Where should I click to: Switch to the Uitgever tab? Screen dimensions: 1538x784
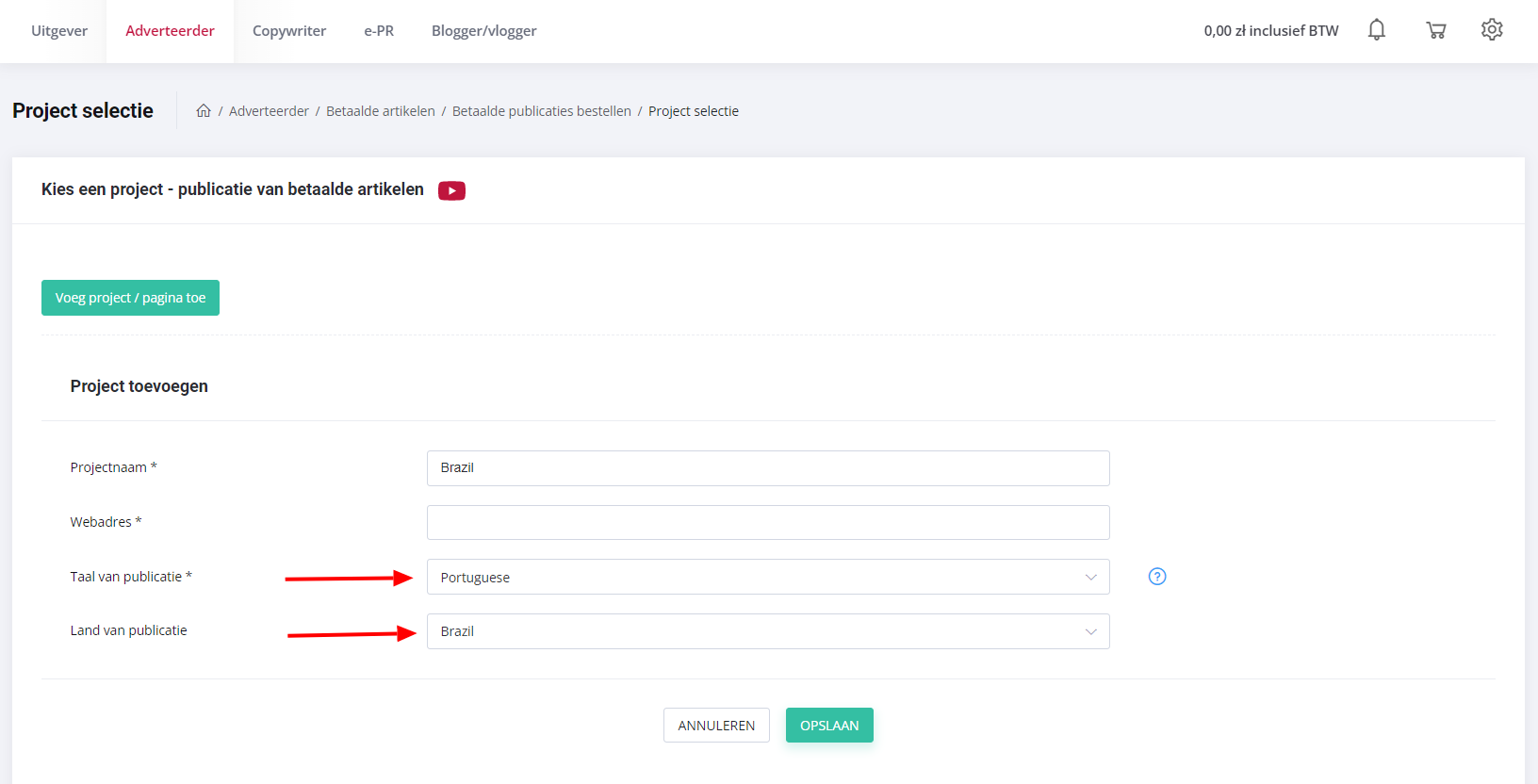[x=59, y=31]
